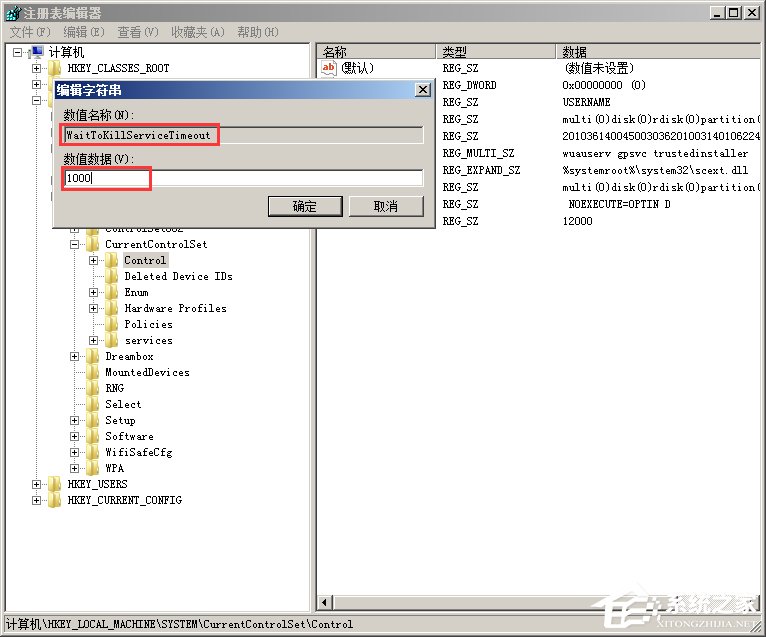Click the registry editor title bar icon
Screen dimensions: 766x637
(x=13, y=13)
